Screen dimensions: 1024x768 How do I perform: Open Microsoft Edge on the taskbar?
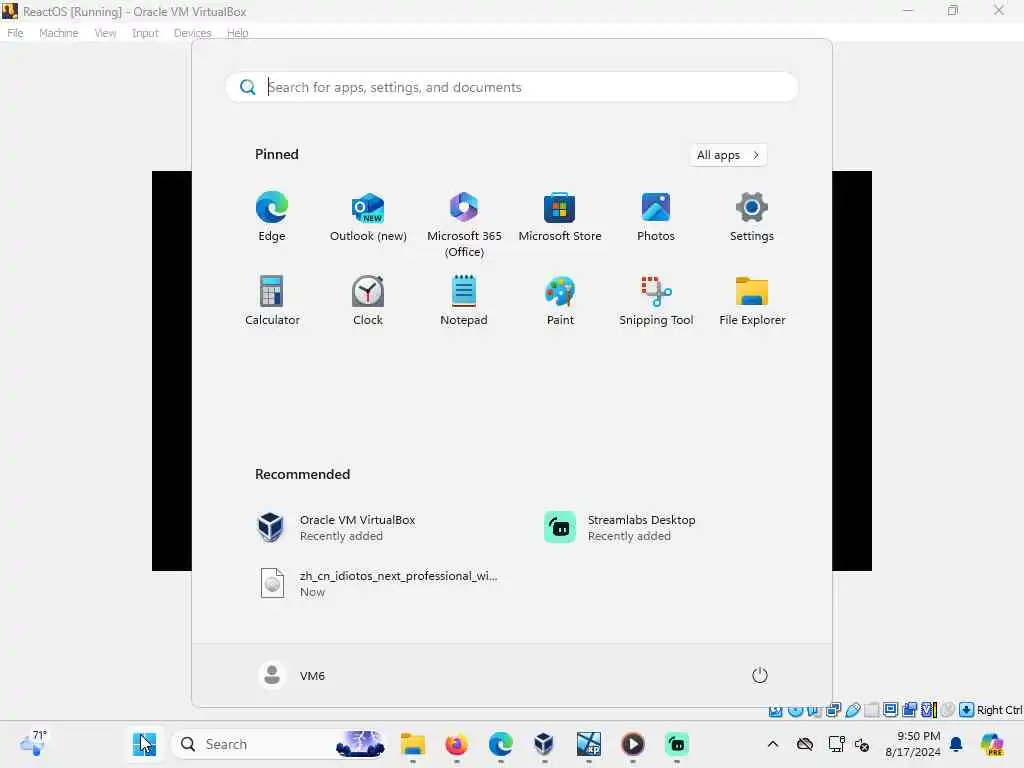coord(501,744)
